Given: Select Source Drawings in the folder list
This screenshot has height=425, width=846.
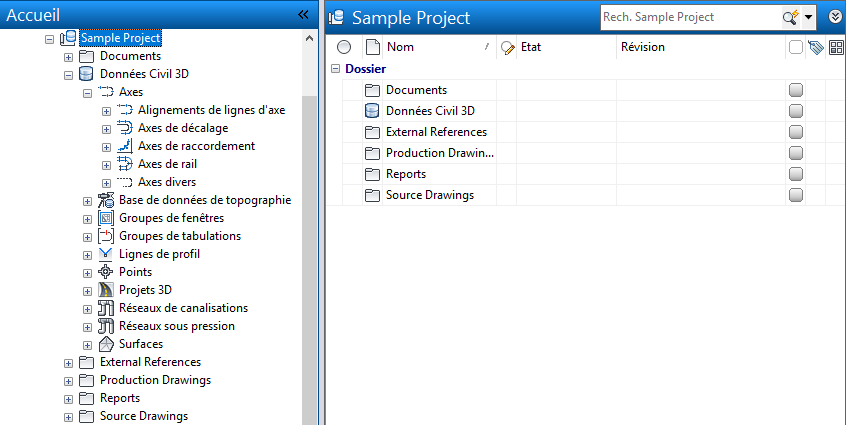Looking at the screenshot, I should [x=429, y=195].
